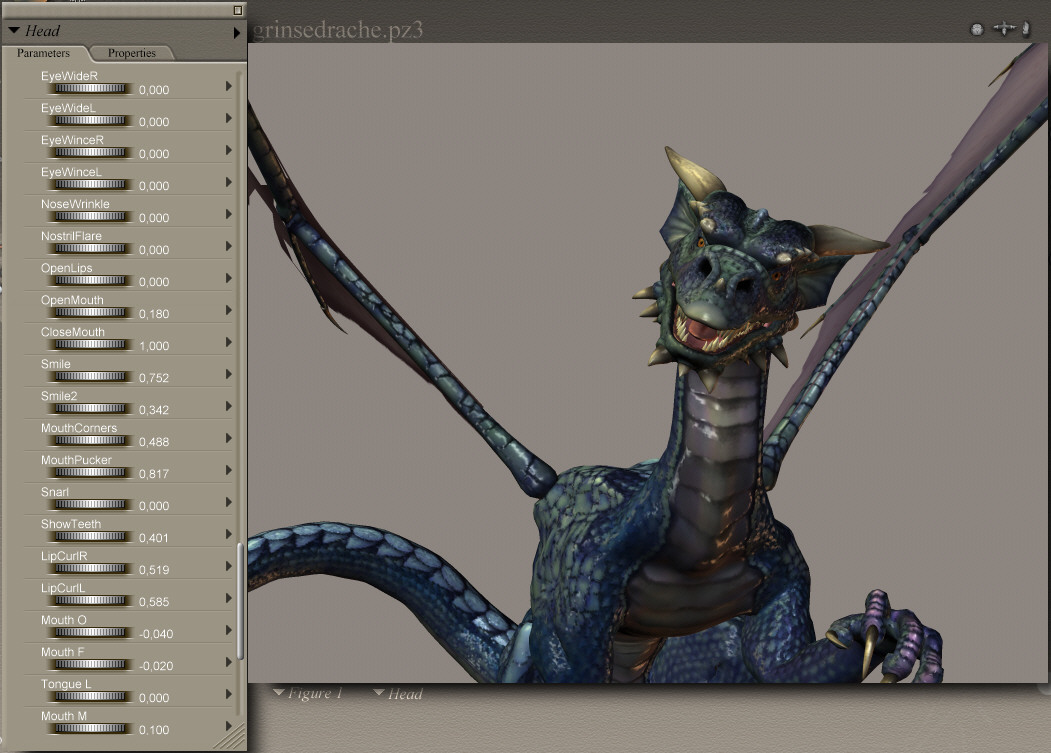Click the trackball rotate camera icon
Image resolution: width=1051 pixels, height=753 pixels.
click(977, 30)
